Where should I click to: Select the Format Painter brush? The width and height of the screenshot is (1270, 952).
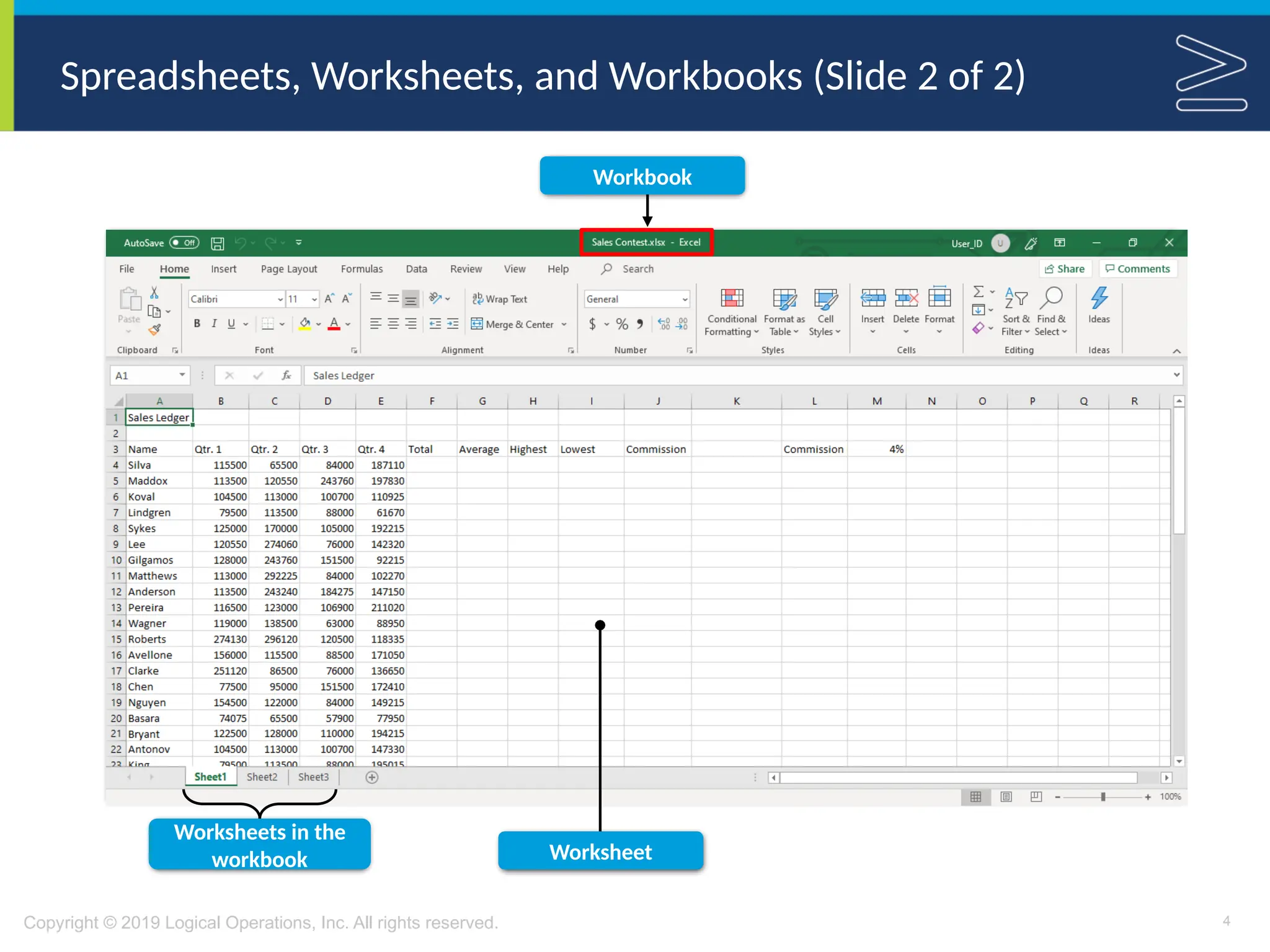coord(154,330)
